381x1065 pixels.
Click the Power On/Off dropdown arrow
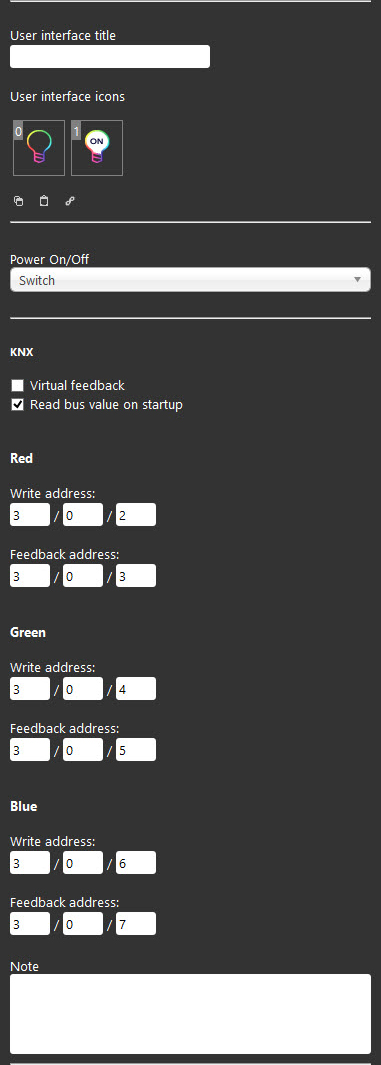pyautogui.click(x=357, y=280)
